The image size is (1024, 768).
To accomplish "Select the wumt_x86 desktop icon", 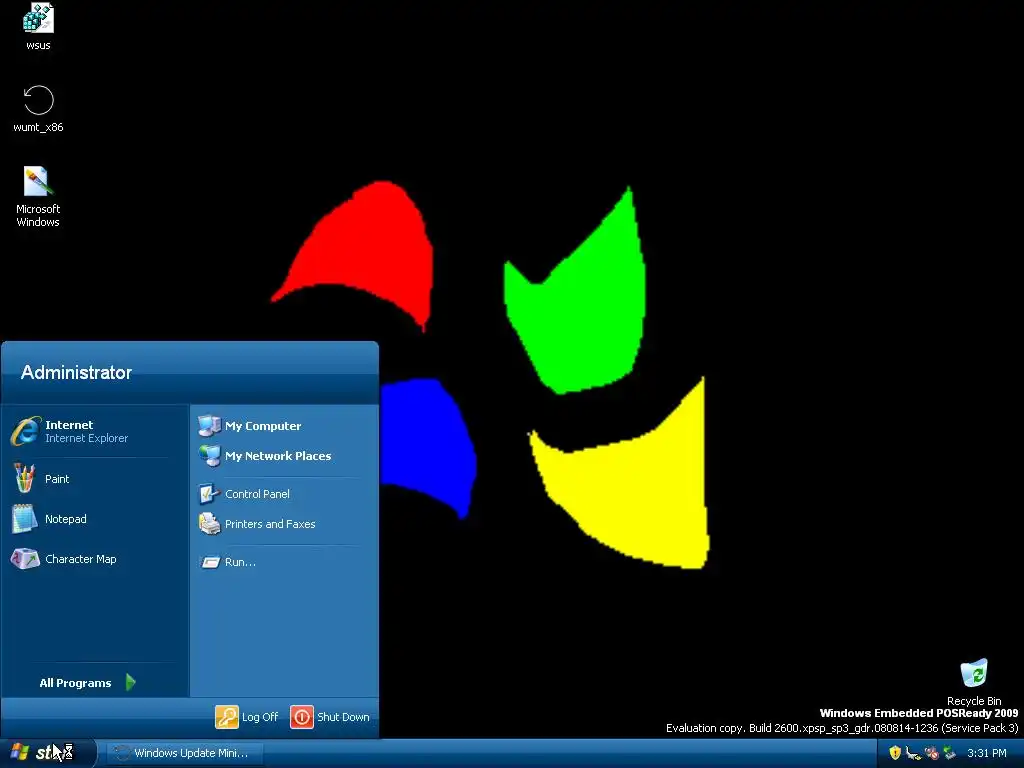I will (x=38, y=100).
